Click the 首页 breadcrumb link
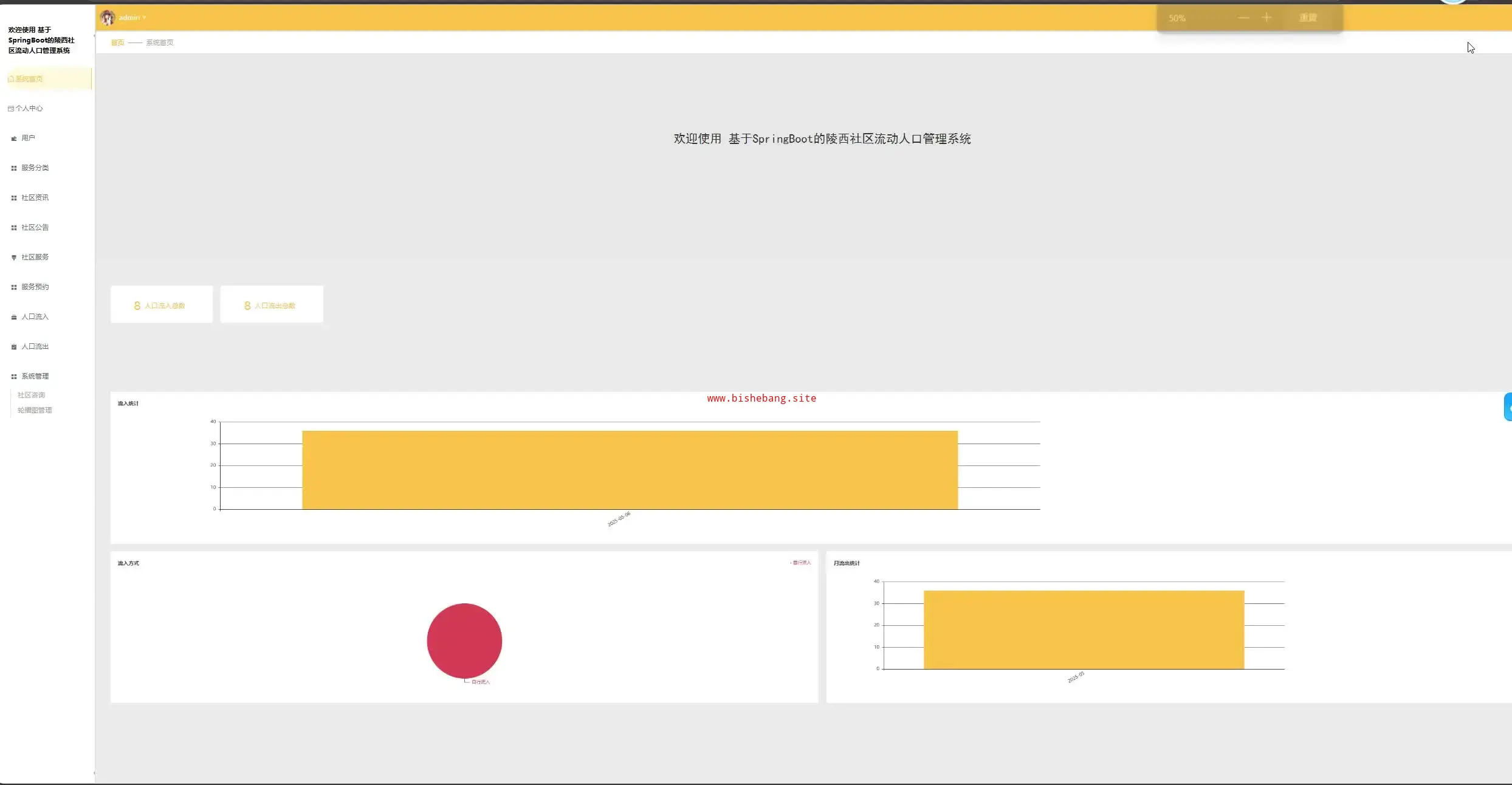 117,43
